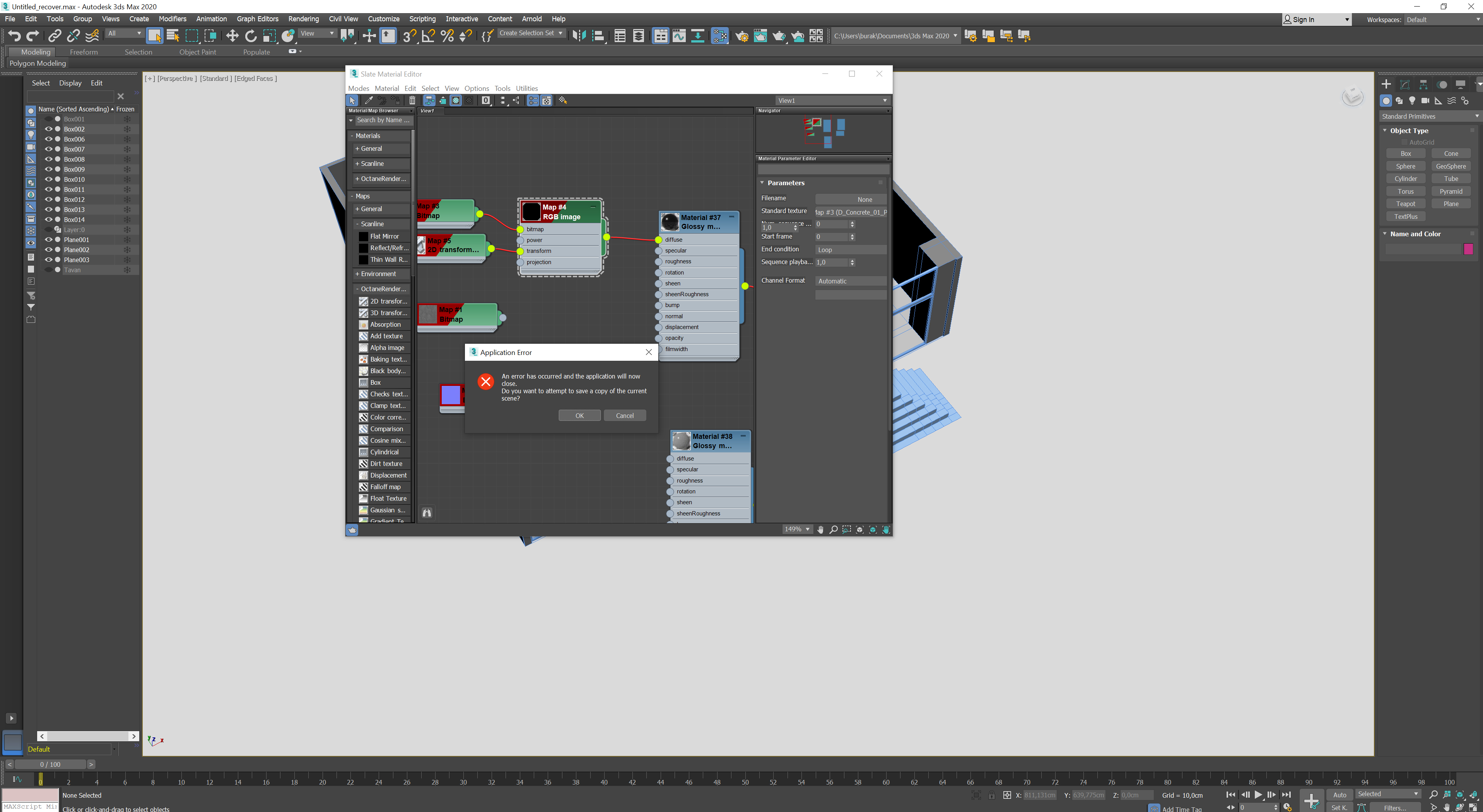Toggle visibility of Plane001

[x=48, y=239]
